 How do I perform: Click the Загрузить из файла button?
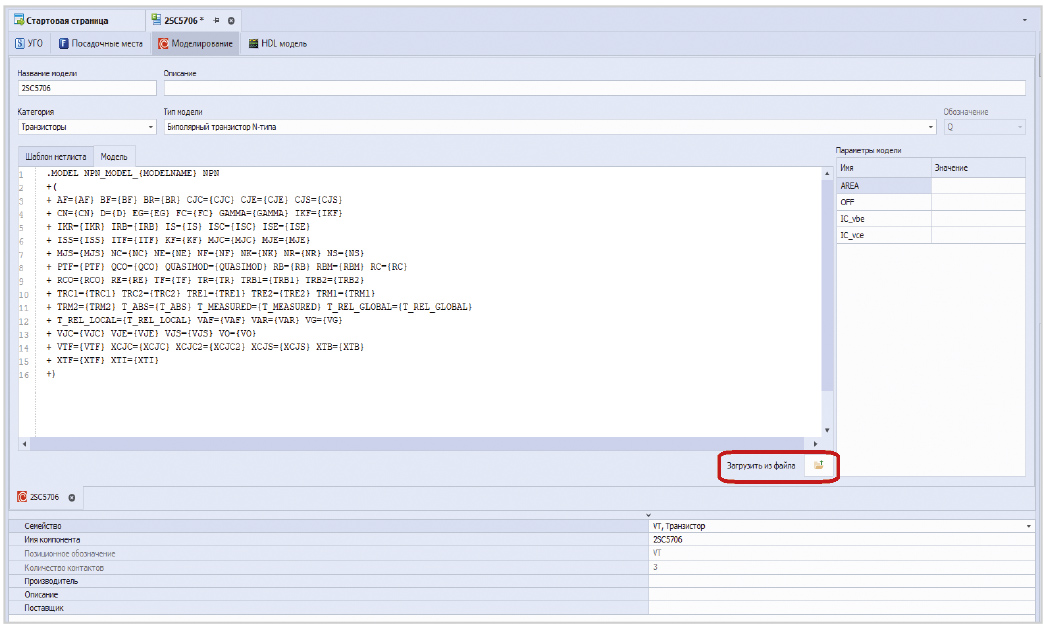pyautogui.click(x=761, y=466)
